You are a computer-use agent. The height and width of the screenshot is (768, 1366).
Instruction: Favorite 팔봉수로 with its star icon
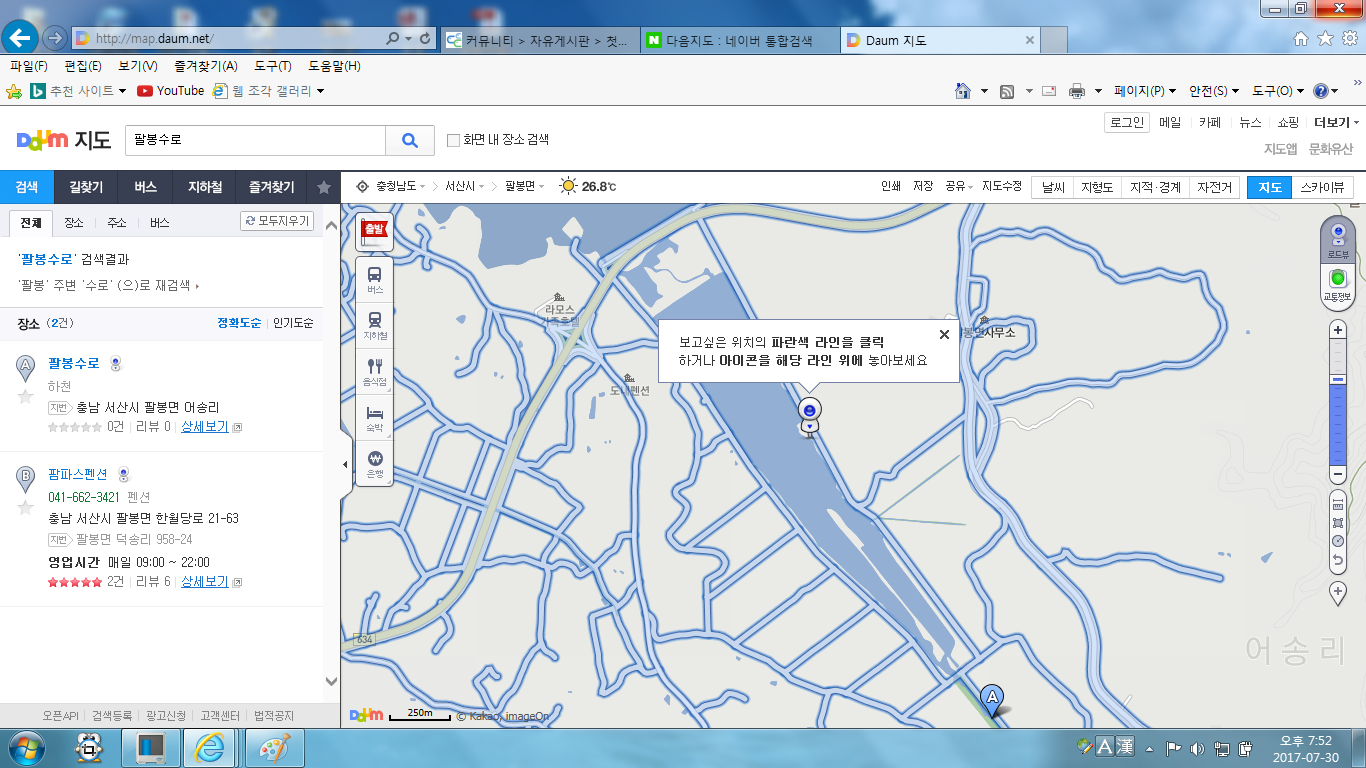click(25, 397)
